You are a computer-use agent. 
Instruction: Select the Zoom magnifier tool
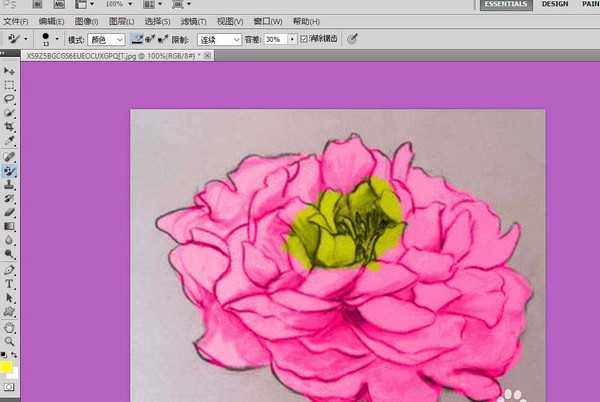pyautogui.click(x=10, y=341)
